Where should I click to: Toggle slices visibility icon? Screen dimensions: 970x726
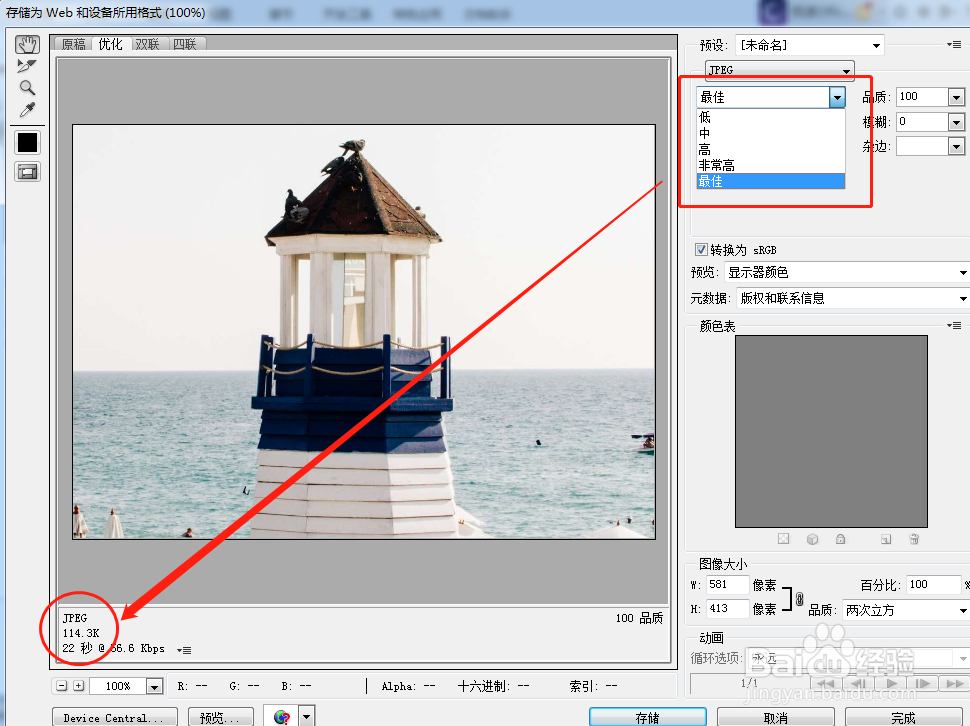[x=27, y=172]
